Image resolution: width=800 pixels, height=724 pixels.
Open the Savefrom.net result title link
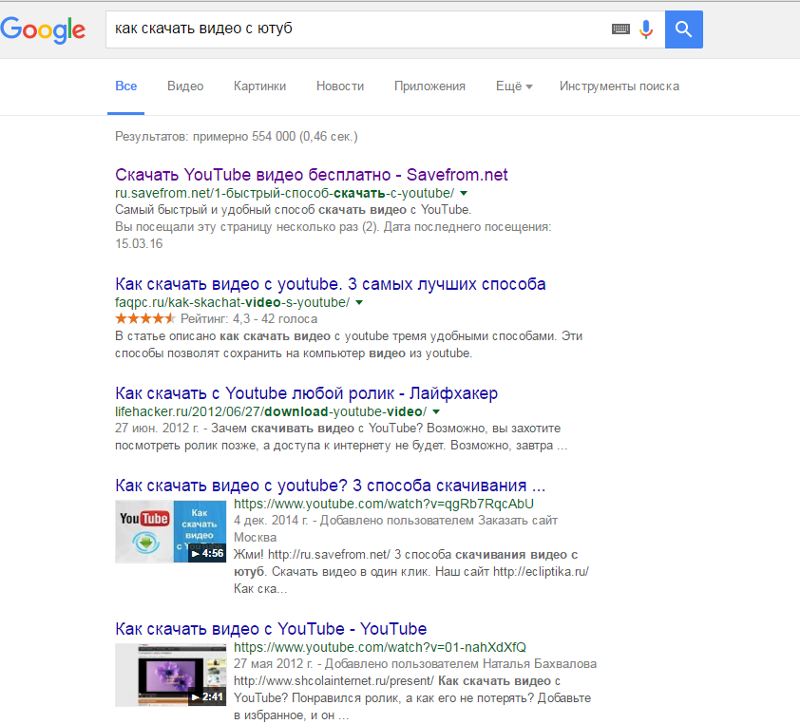click(311, 174)
